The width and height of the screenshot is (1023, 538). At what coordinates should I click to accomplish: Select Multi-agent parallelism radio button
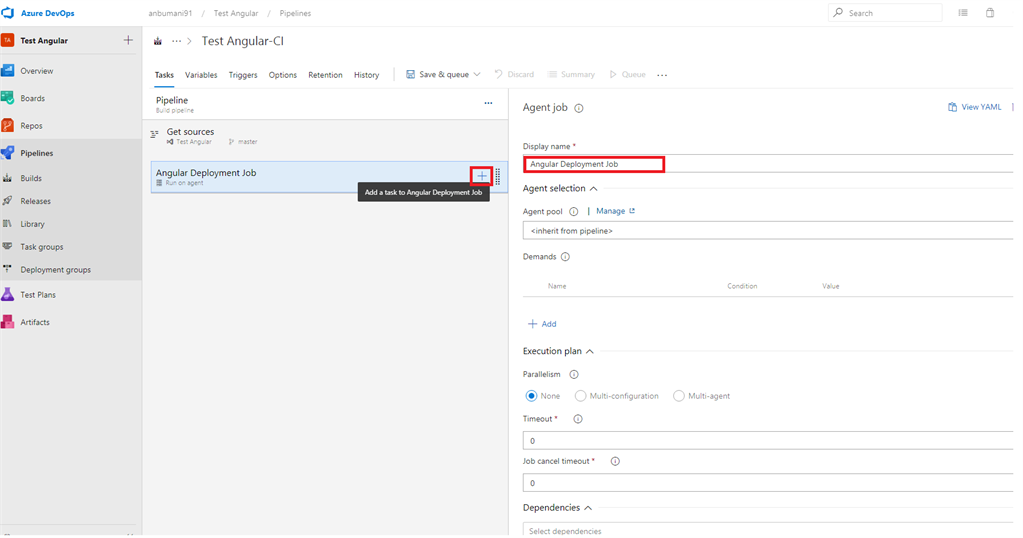tap(679, 396)
